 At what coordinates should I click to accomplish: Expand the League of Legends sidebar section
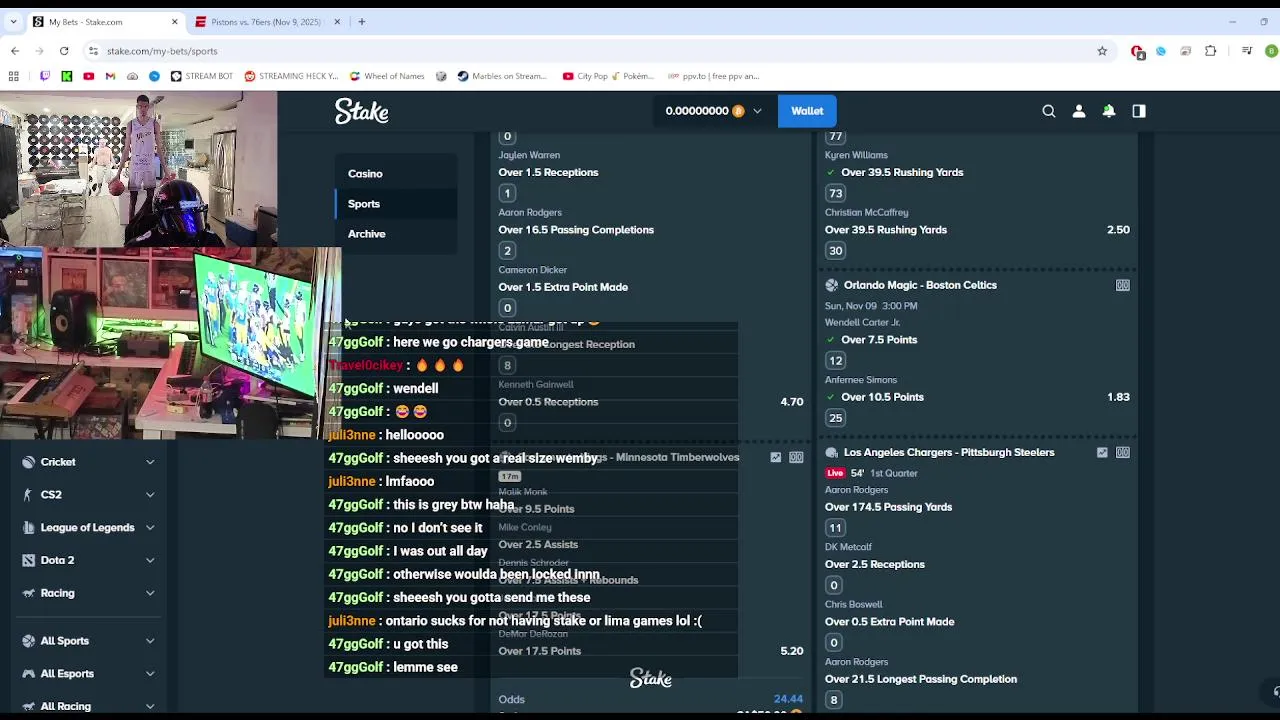pyautogui.click(x=150, y=528)
